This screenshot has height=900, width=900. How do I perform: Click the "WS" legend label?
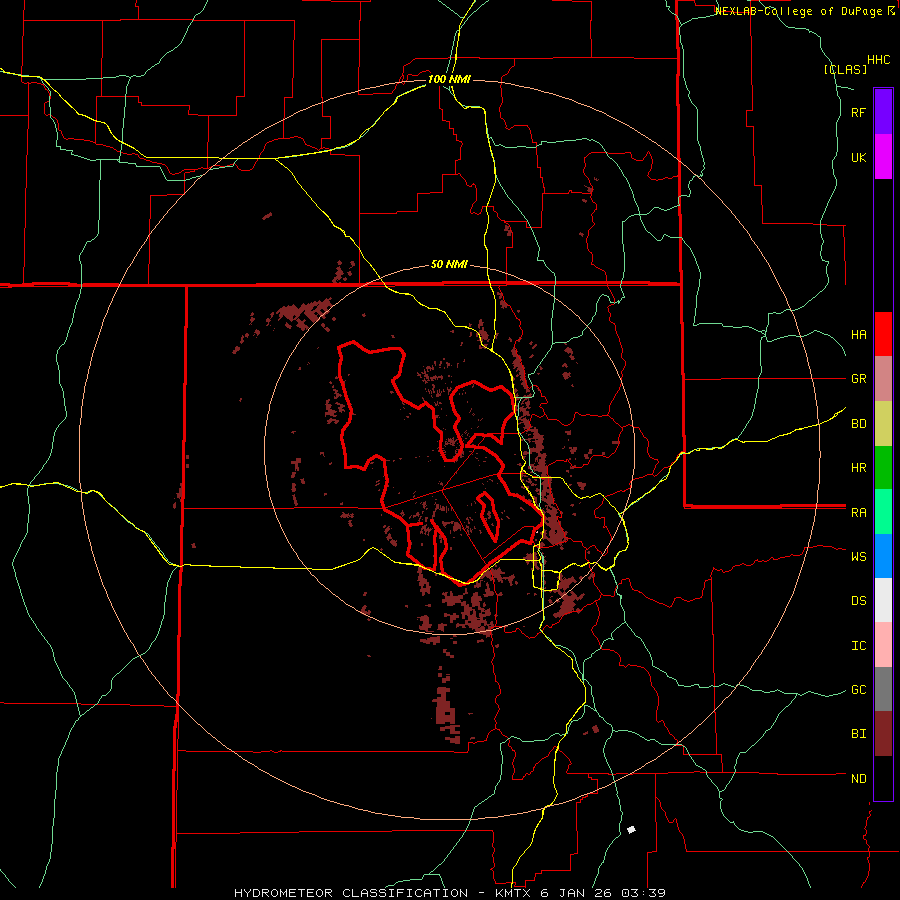(x=858, y=557)
